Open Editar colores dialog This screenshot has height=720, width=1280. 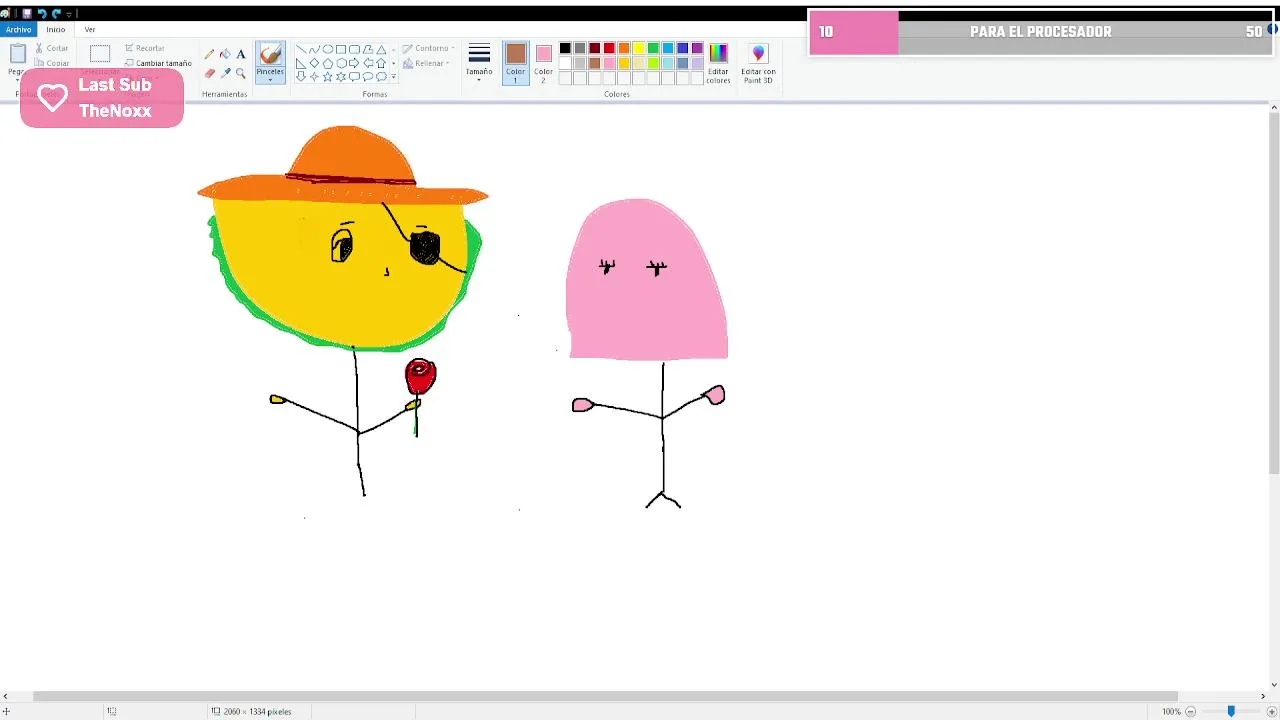coord(718,62)
